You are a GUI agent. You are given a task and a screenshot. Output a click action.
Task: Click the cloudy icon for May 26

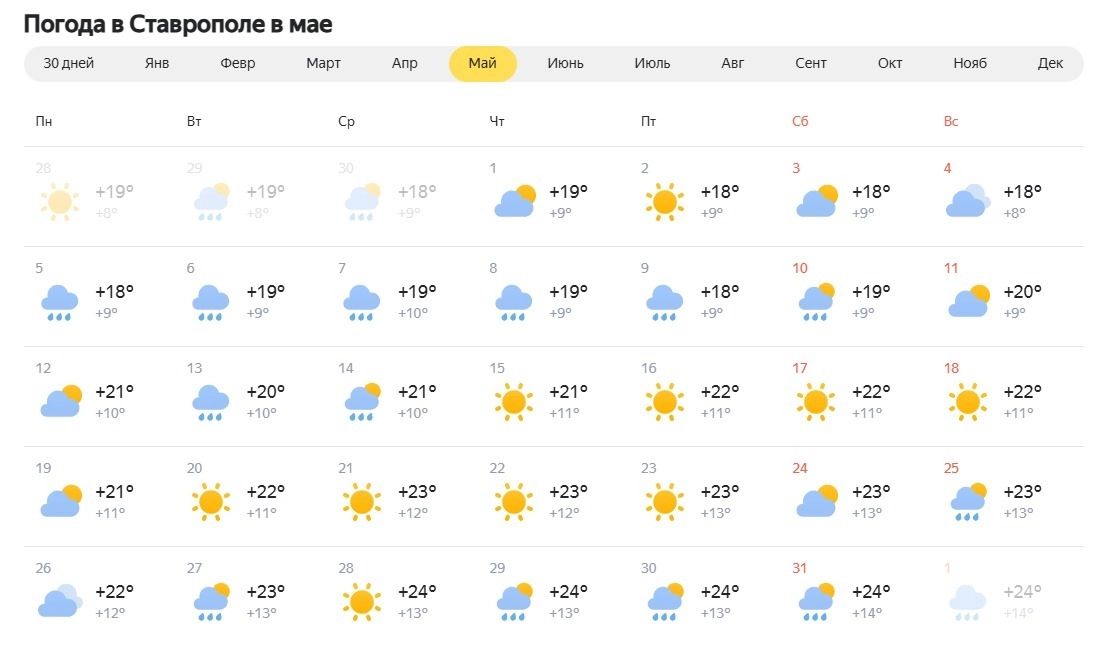(x=60, y=602)
